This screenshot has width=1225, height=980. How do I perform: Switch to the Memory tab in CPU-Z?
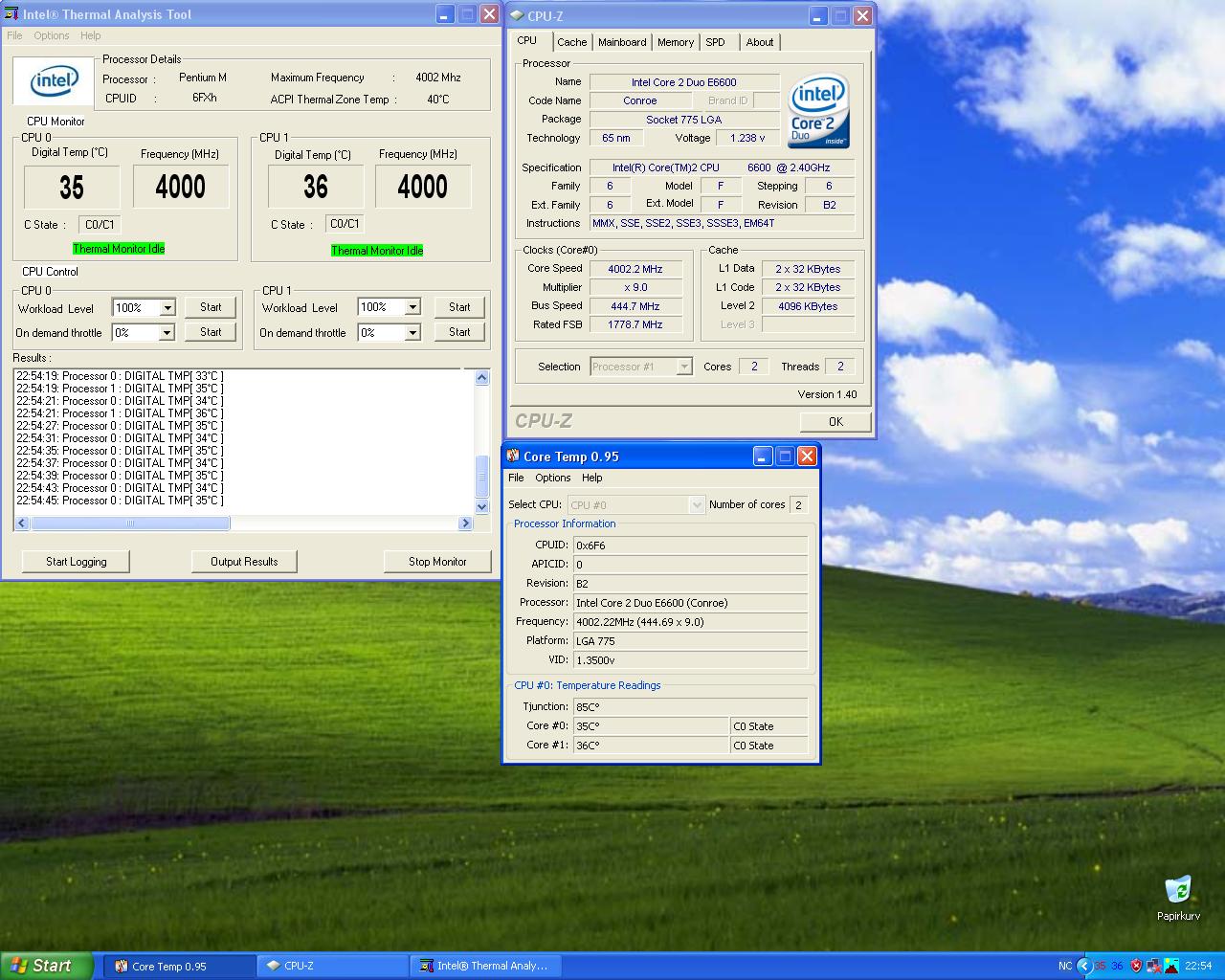tap(676, 42)
